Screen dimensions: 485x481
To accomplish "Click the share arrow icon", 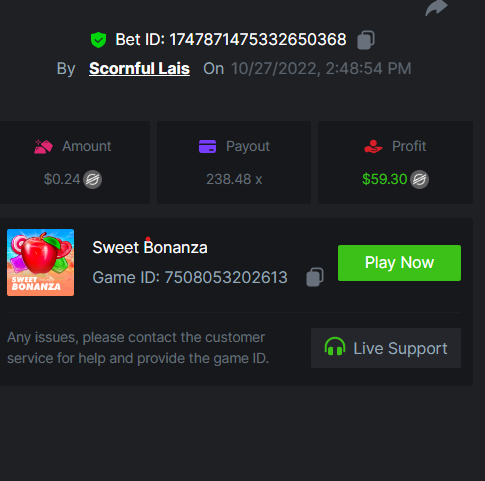I will [436, 8].
